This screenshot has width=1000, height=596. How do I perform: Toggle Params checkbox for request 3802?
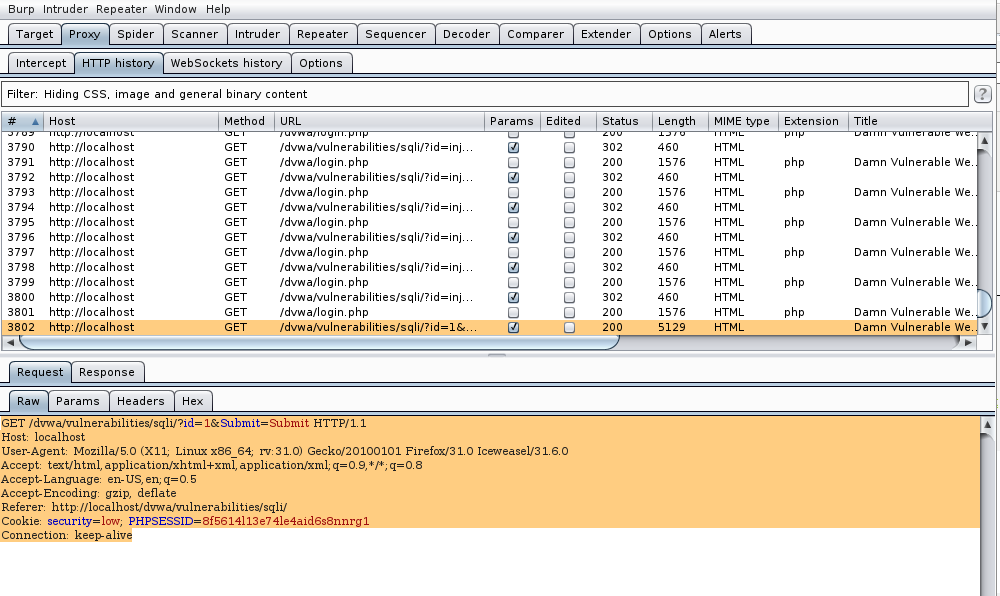[x=513, y=328]
